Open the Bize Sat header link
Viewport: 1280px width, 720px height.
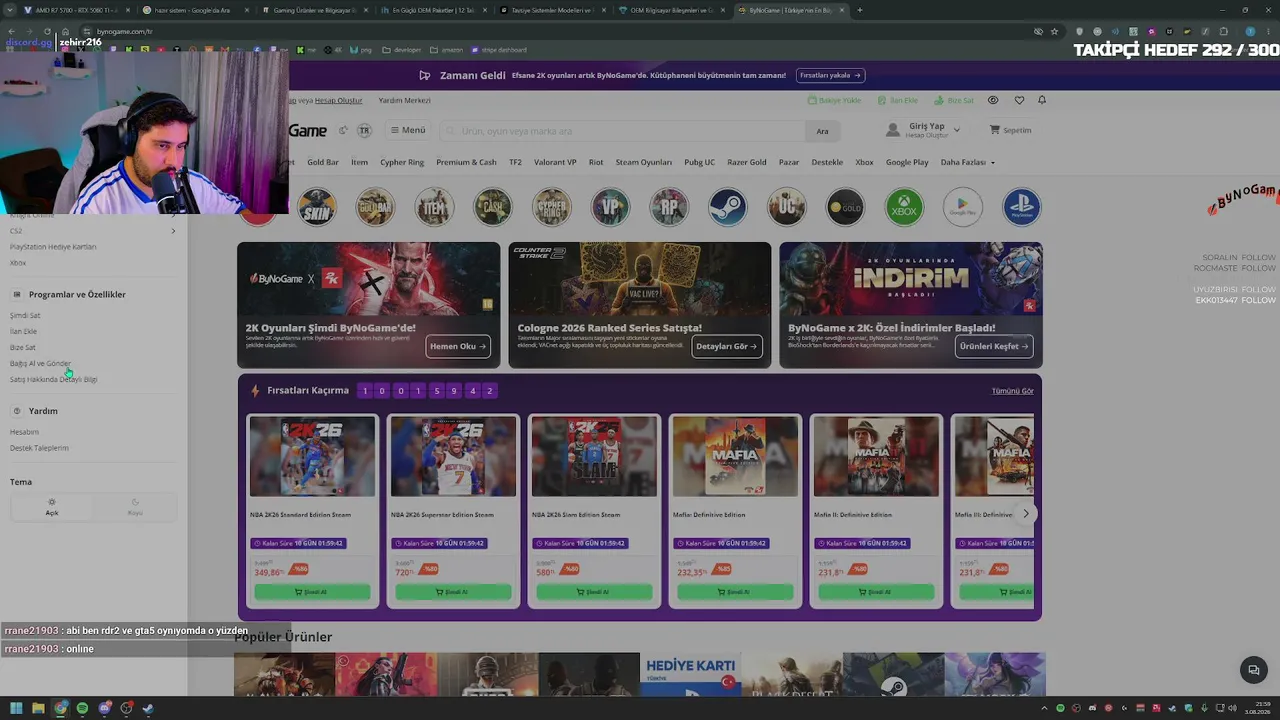pos(953,100)
